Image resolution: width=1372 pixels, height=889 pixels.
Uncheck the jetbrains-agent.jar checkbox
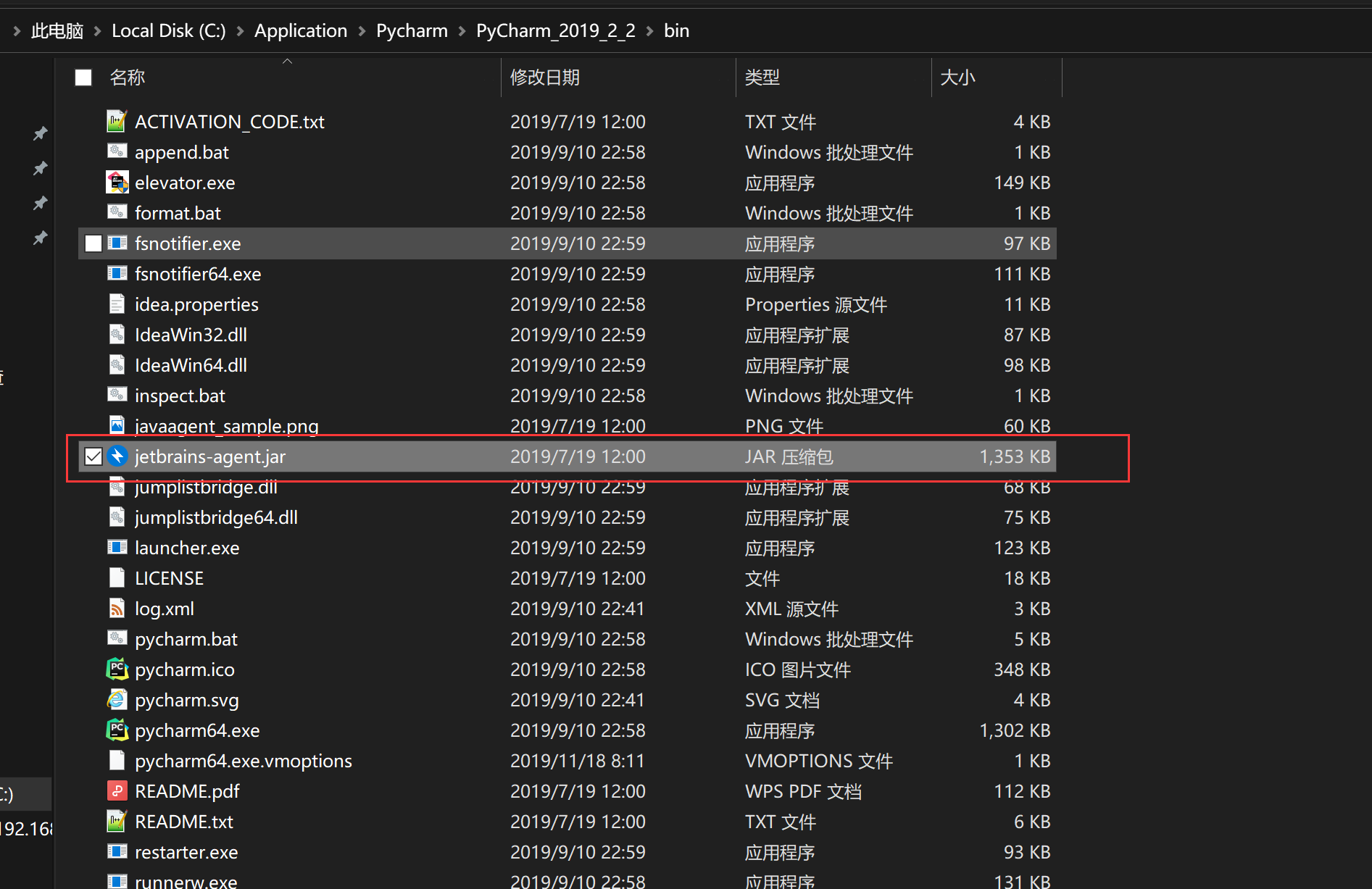point(93,456)
